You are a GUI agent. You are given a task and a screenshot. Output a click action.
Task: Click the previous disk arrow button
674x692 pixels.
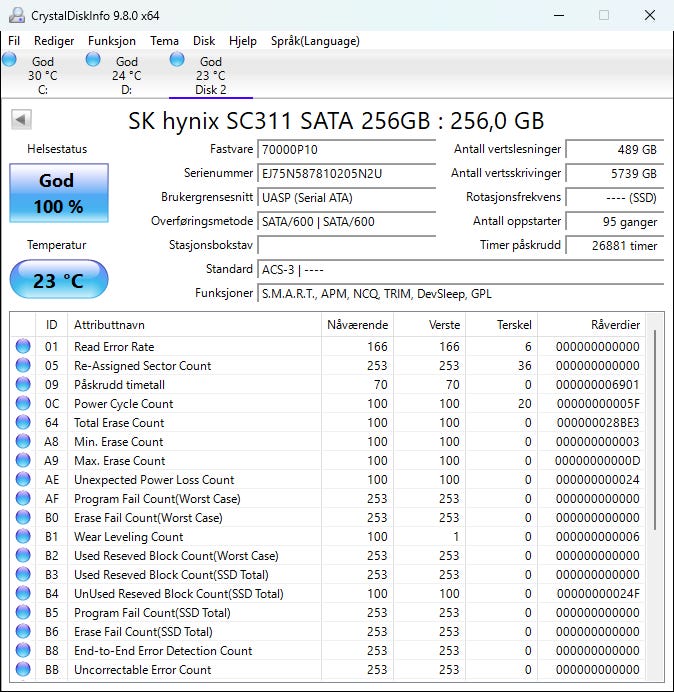pos(21,120)
